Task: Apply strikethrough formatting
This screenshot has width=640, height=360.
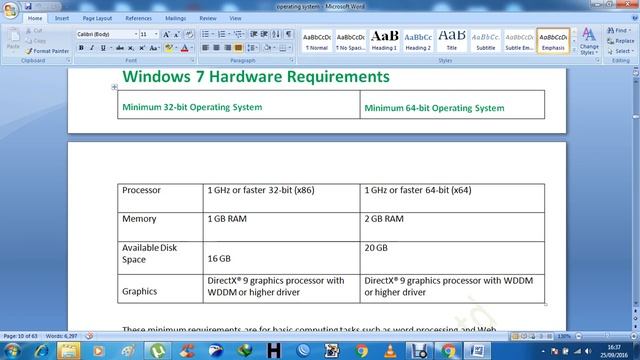Action: (x=120, y=48)
